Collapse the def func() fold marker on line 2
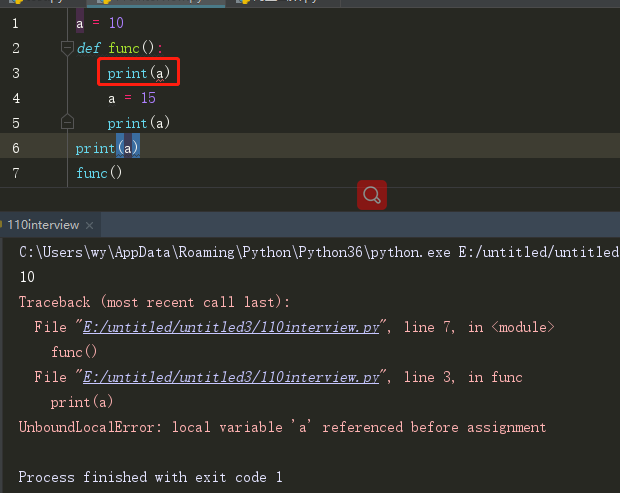 point(67,48)
